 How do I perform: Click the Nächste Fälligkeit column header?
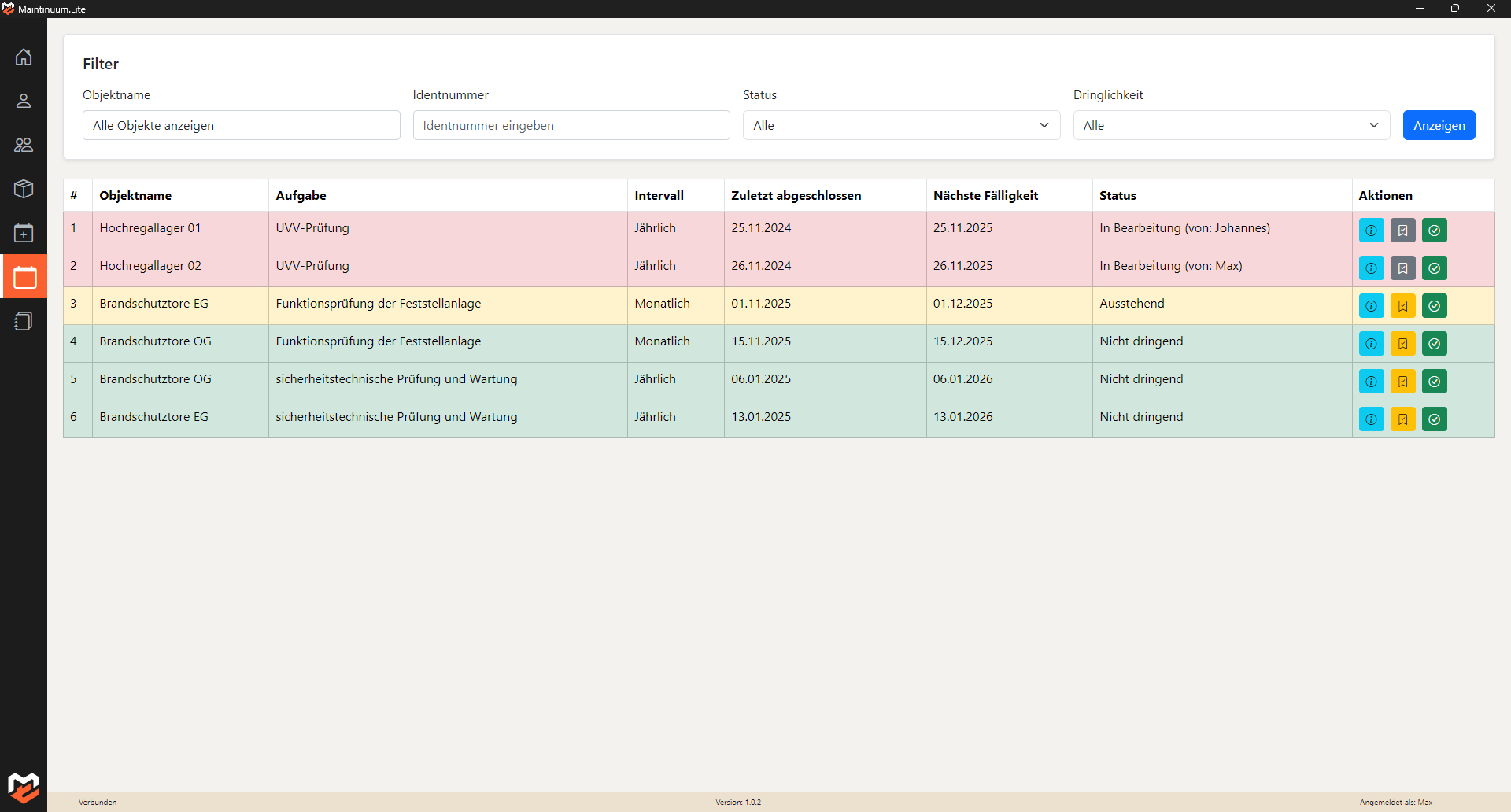pos(985,195)
